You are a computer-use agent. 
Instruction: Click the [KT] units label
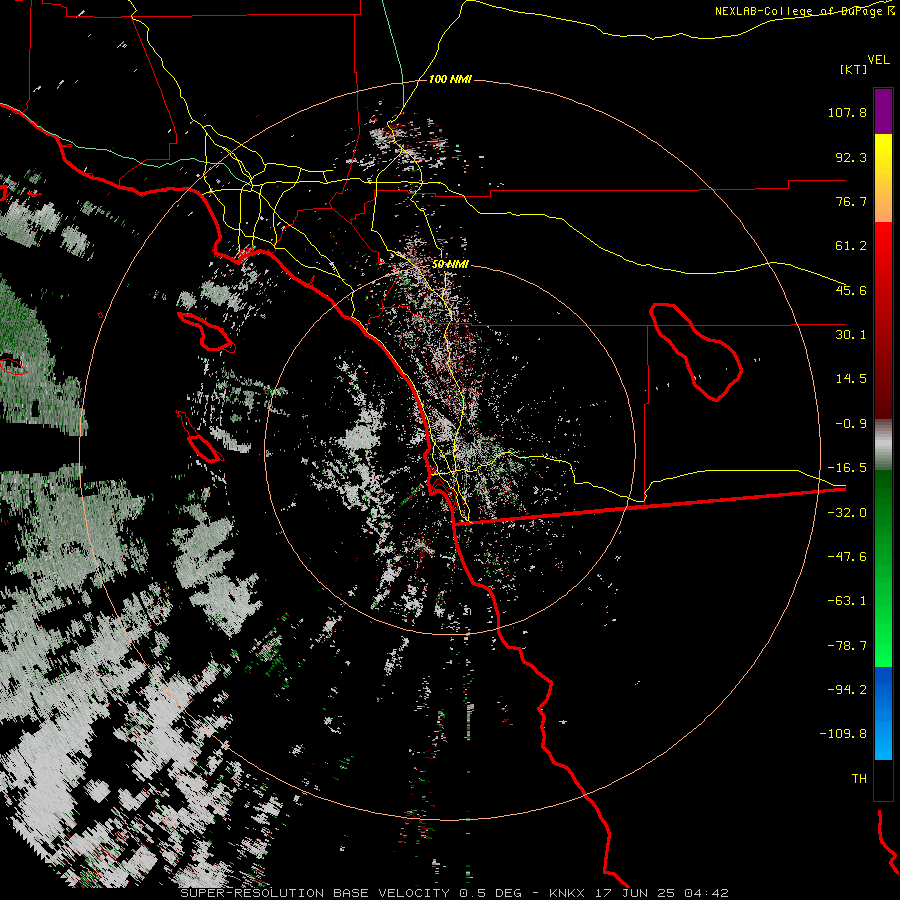pos(854,69)
